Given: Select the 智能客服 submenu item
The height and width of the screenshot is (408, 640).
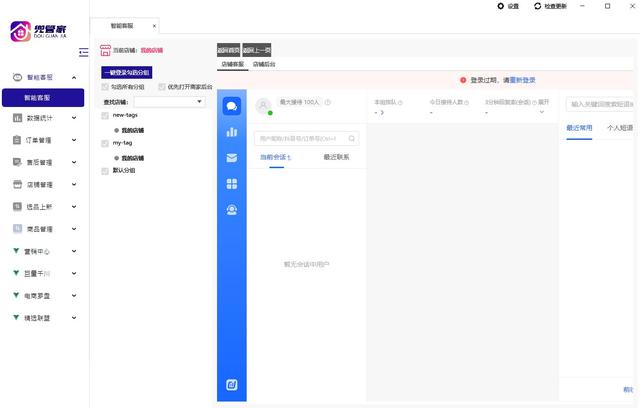Looking at the screenshot, I should (x=43, y=98).
